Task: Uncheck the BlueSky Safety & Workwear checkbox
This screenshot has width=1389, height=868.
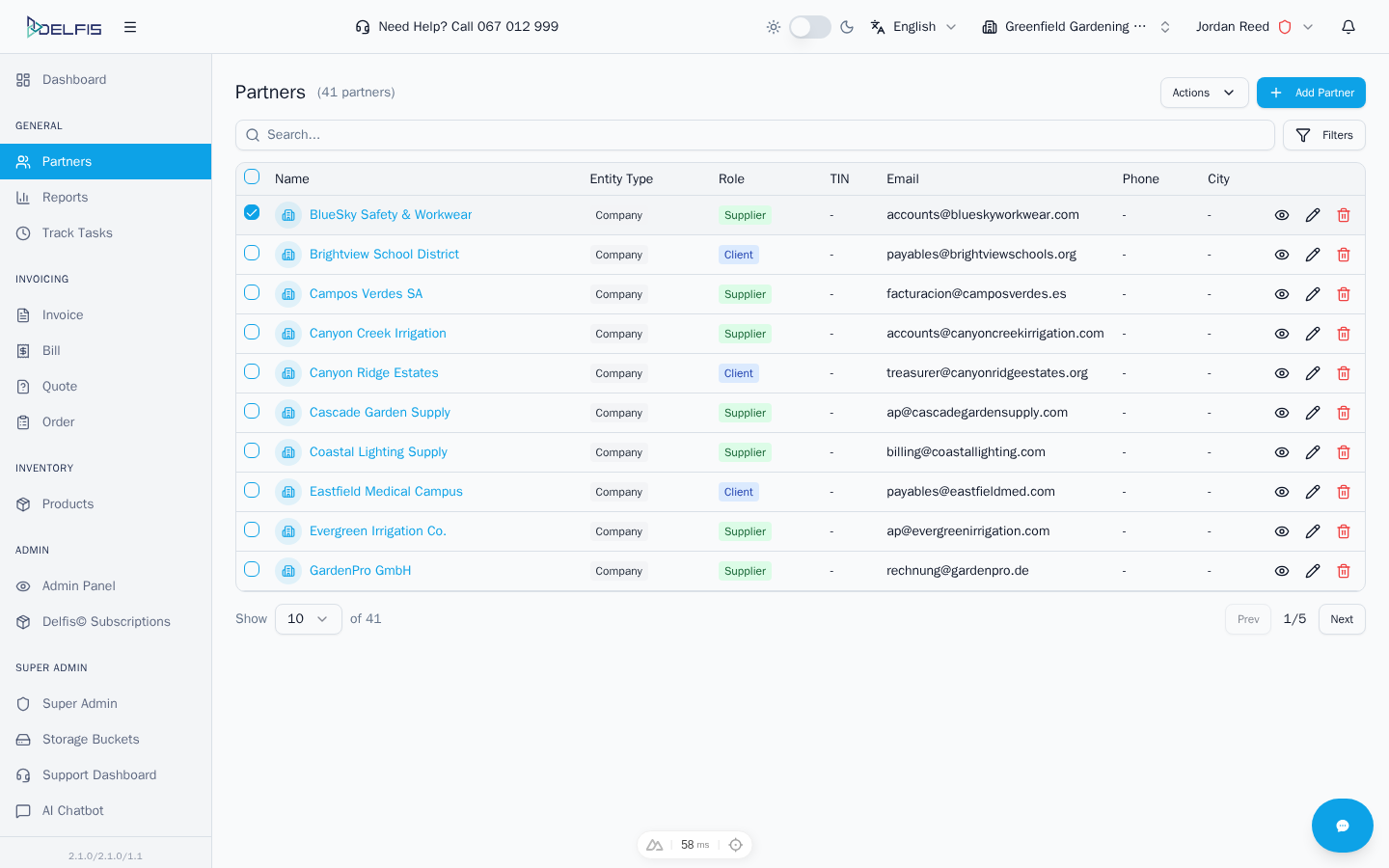Action: pos(252,213)
